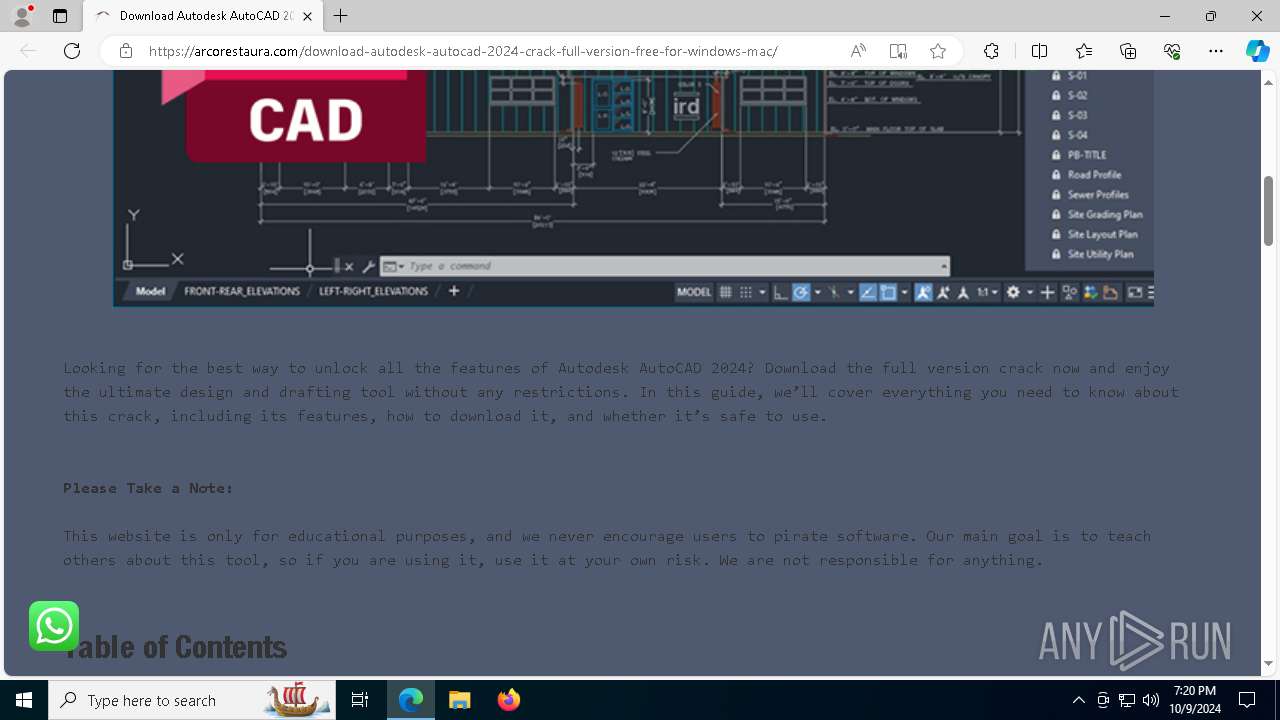Click the scrollbar up arrow

pos(1268,81)
